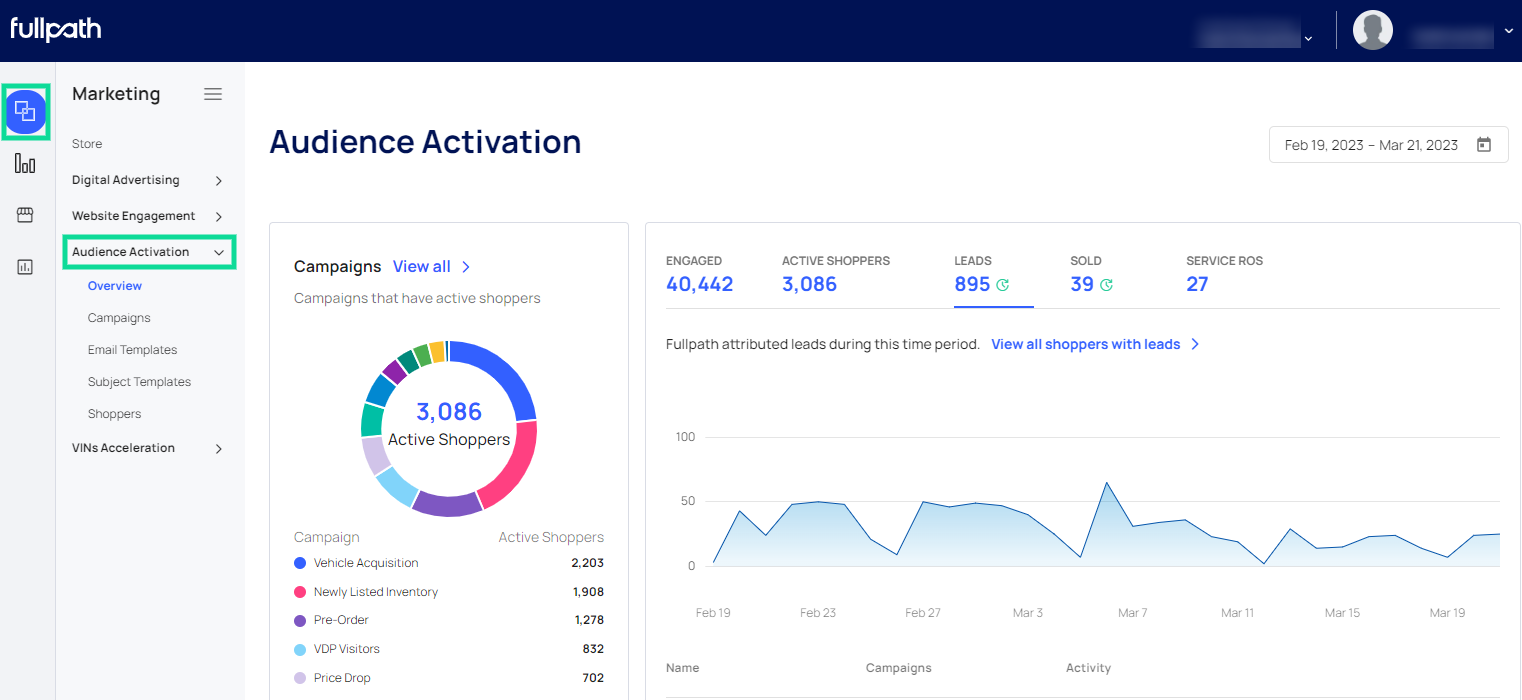The width and height of the screenshot is (1522, 700).
Task: Open the Email Templates sidebar item
Action: (x=132, y=350)
